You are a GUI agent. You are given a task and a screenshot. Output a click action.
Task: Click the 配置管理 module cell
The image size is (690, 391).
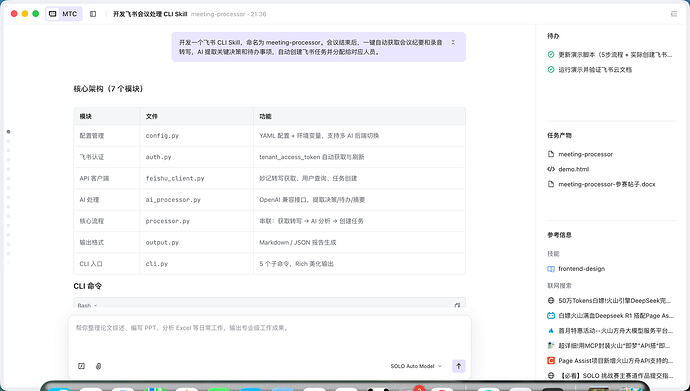107,136
